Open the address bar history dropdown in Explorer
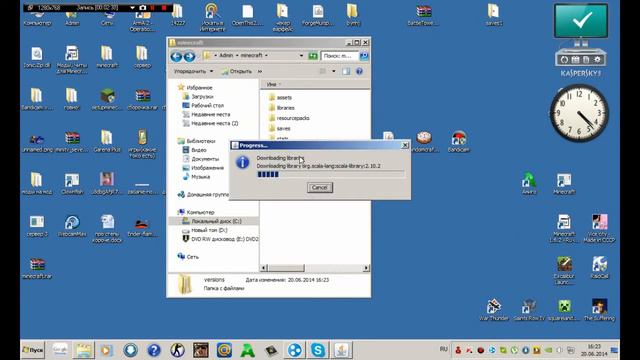This screenshot has height=360, width=640. [x=301, y=56]
